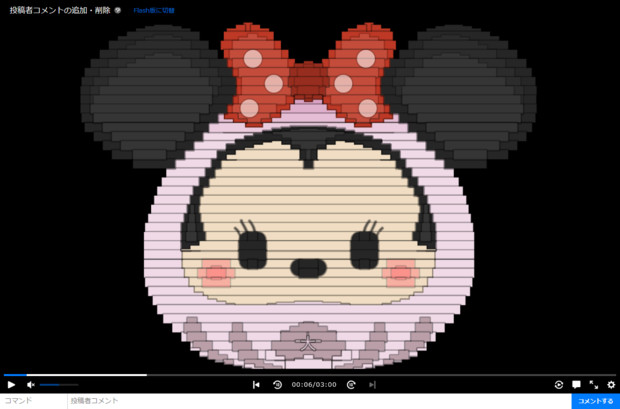
Task: Click the コマンド command input field
Action: (x=34, y=401)
